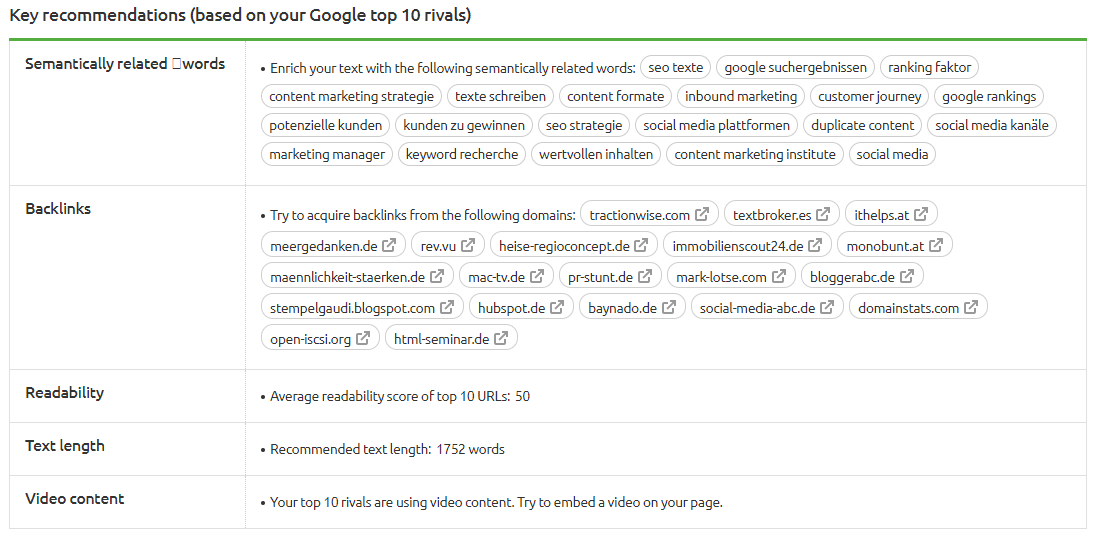The image size is (1096, 539).
Task: Open the heise-regioconcept.de backlink domain
Action: click(x=564, y=246)
